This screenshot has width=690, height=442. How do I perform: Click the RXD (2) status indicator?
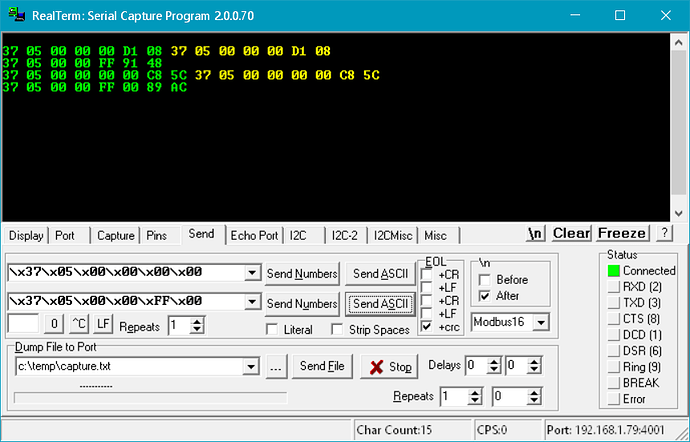[613, 287]
